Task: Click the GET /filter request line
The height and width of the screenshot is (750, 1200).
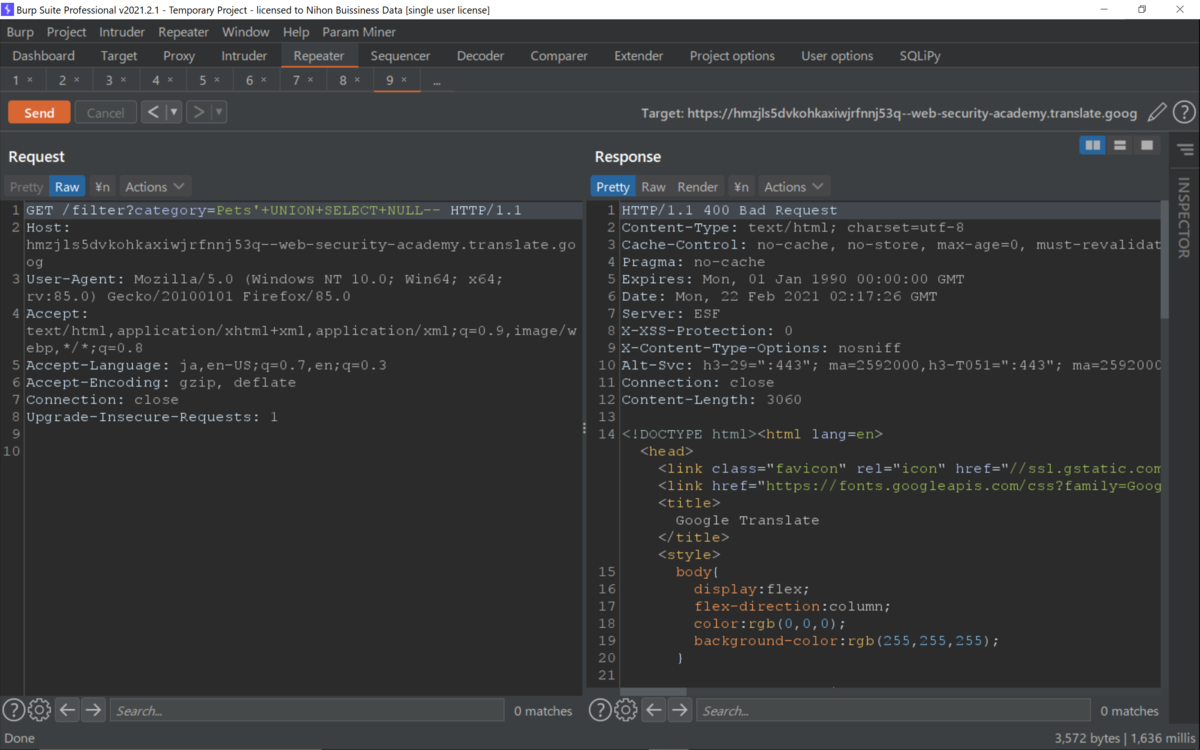Action: pyautogui.click(x=274, y=211)
